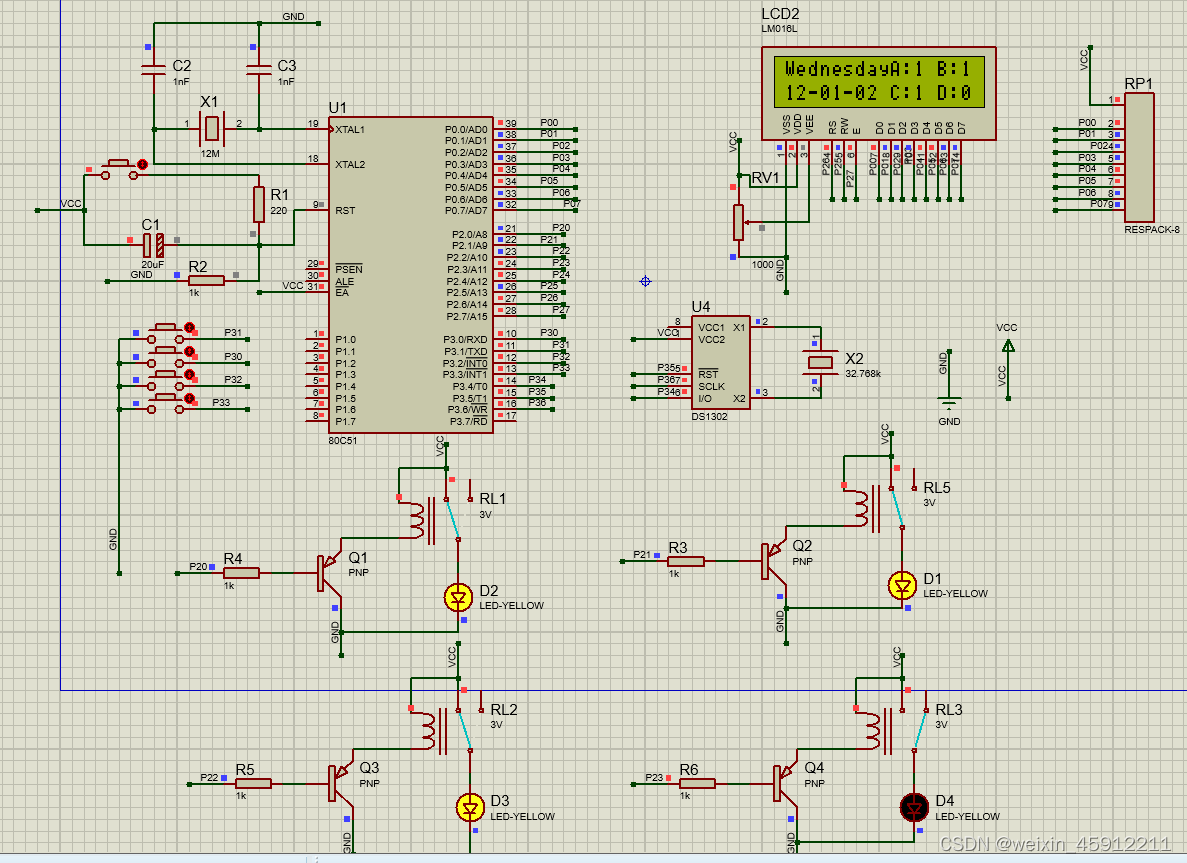Select the lit yellow LED D2
The image size is (1187, 863).
pyautogui.click(x=458, y=597)
